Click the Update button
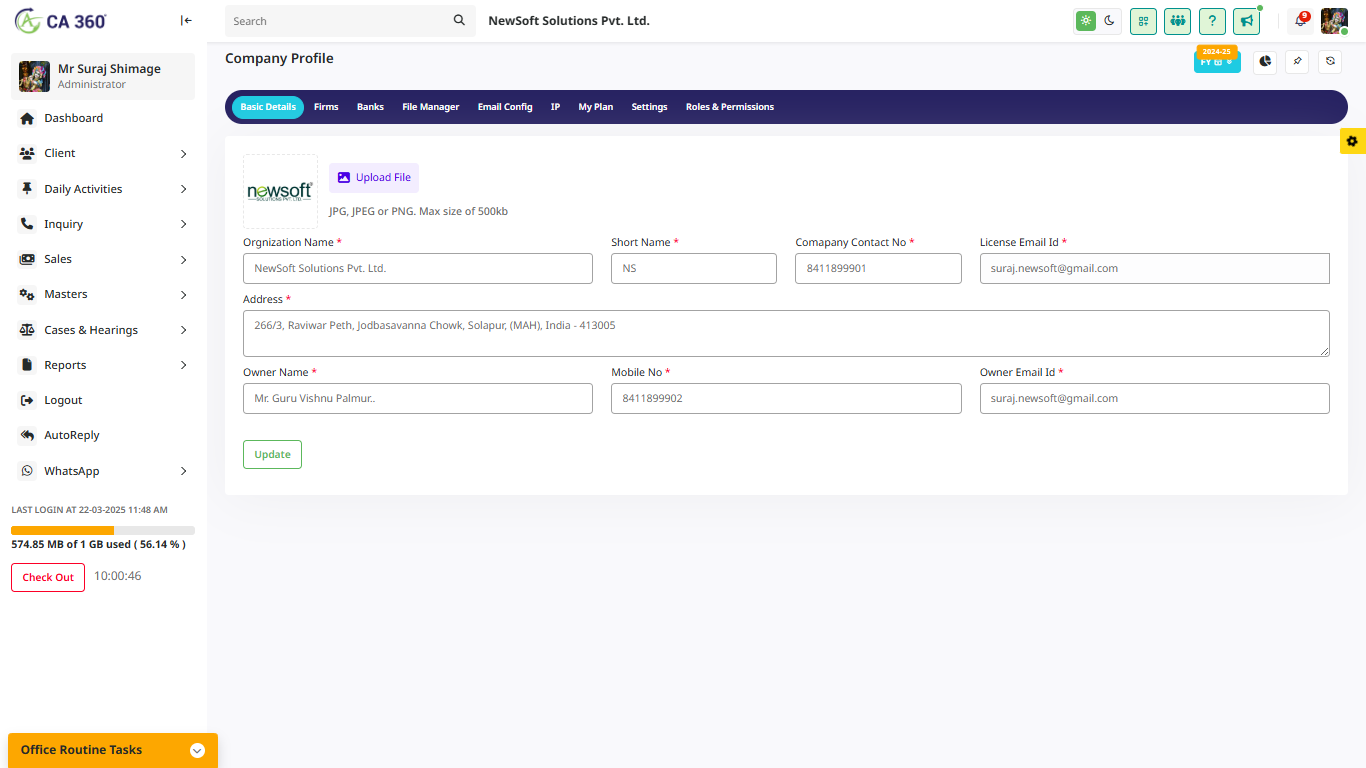The width and height of the screenshot is (1366, 768). 272,454
